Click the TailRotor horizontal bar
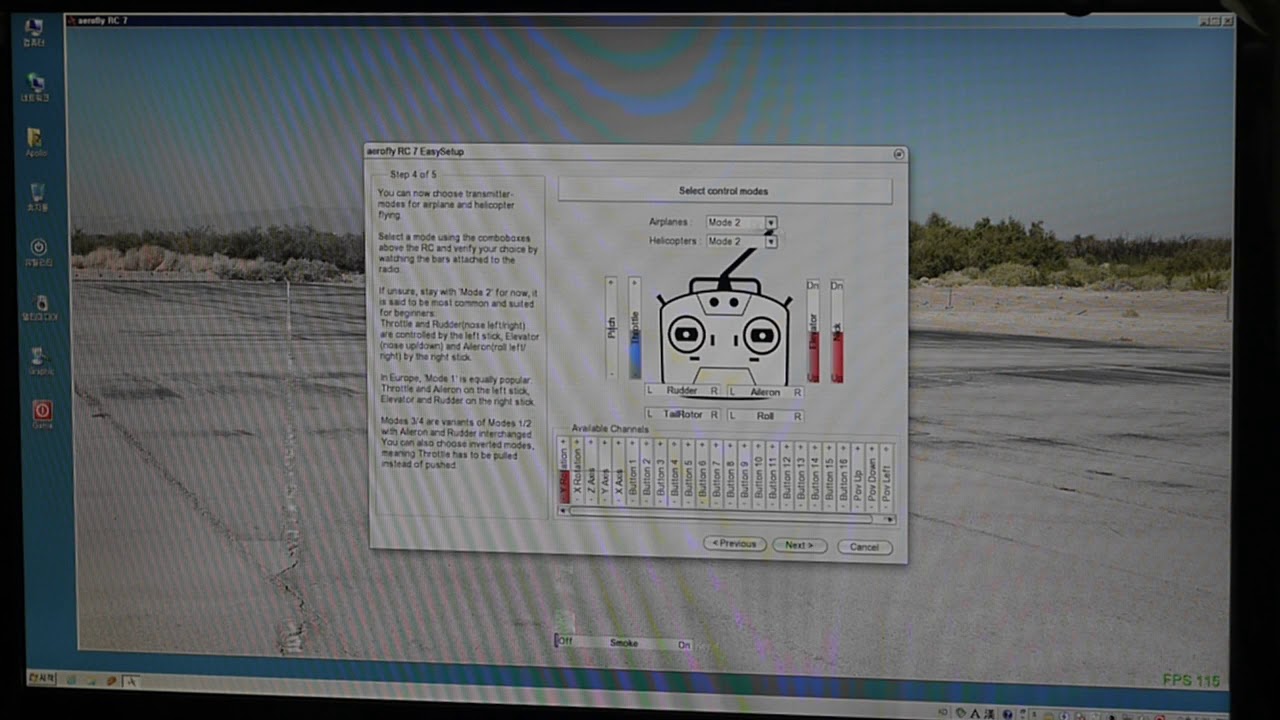Screen dimensions: 1280x720 pyautogui.click(x=683, y=413)
